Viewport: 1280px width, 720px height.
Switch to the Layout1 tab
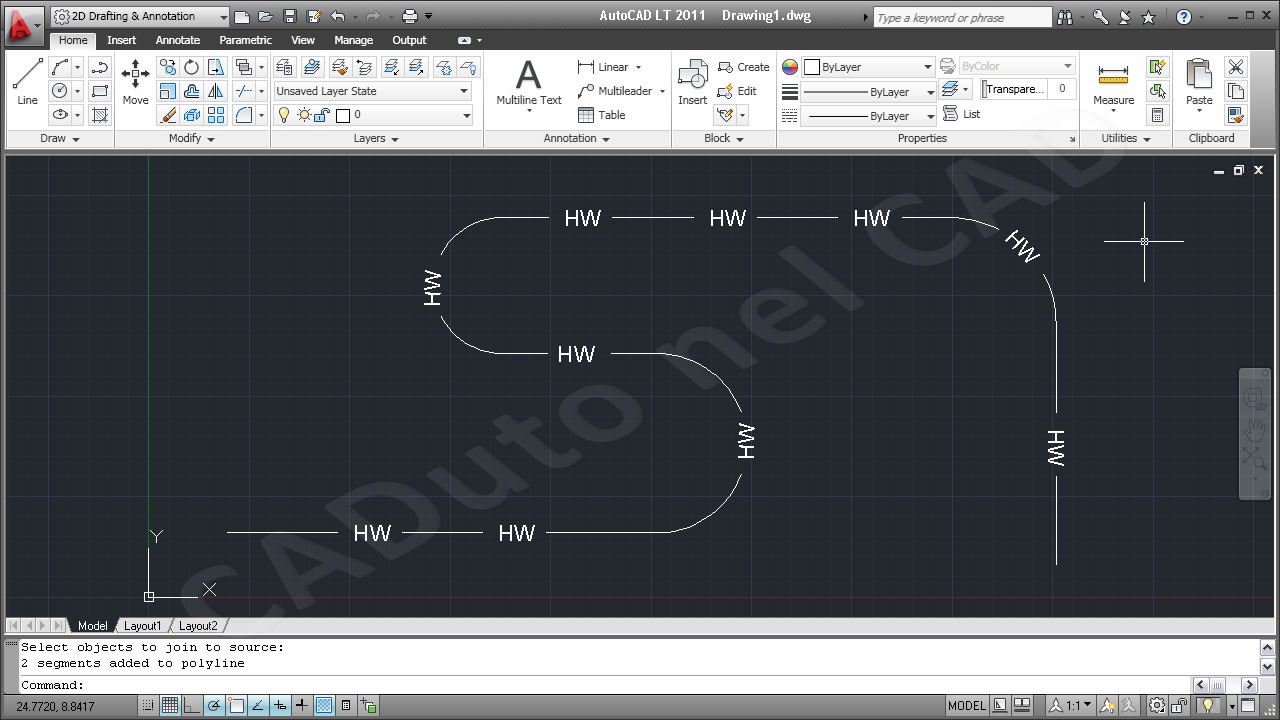(142, 625)
